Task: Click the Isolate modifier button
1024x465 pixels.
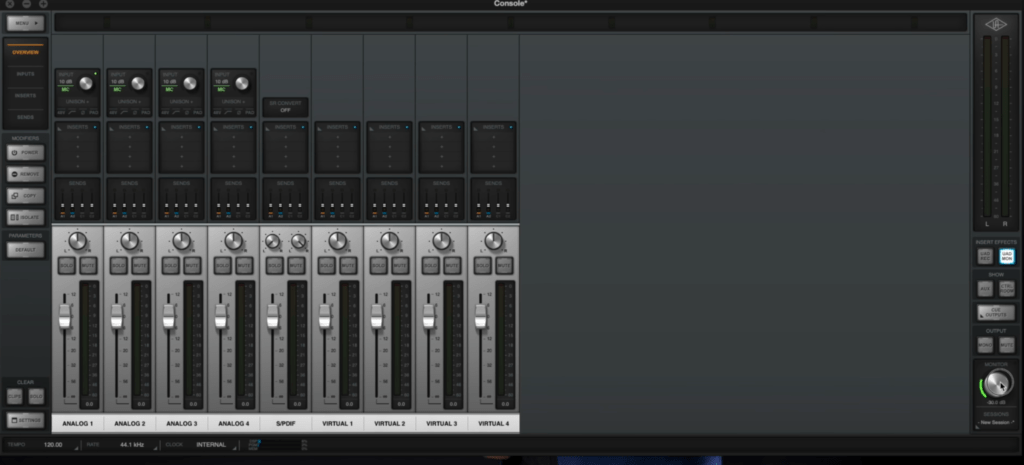Action: coord(25,217)
